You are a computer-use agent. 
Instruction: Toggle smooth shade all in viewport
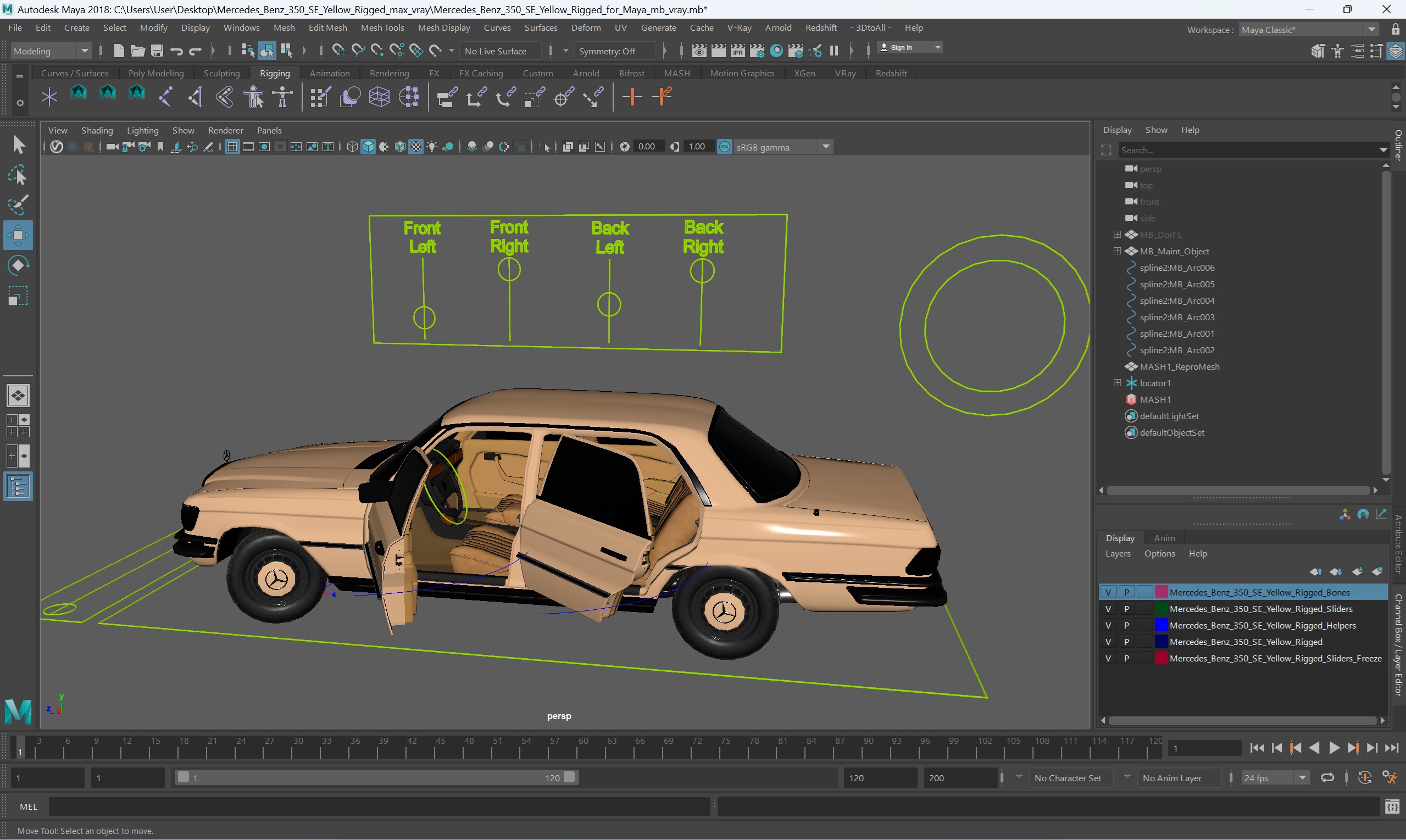pyautogui.click(x=368, y=147)
